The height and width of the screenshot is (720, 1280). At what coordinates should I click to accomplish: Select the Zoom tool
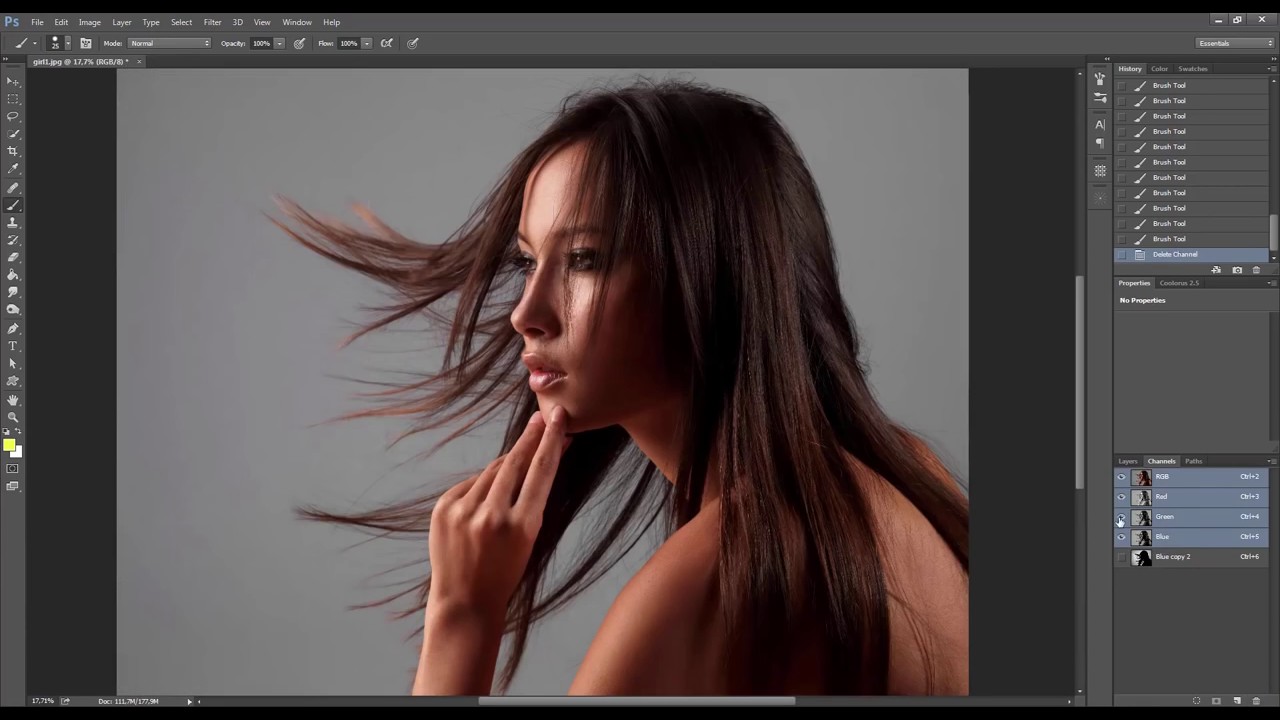point(13,417)
